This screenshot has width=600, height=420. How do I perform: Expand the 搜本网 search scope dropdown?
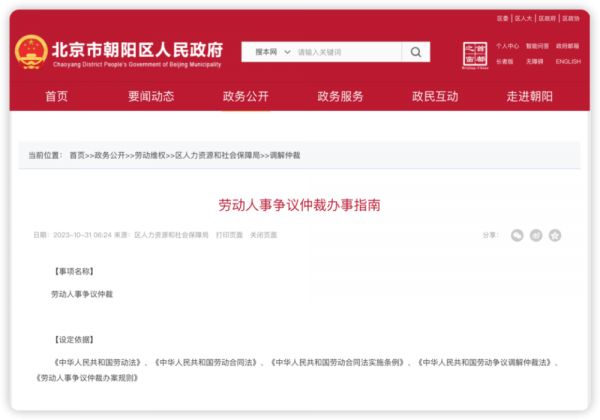pyautogui.click(x=271, y=52)
